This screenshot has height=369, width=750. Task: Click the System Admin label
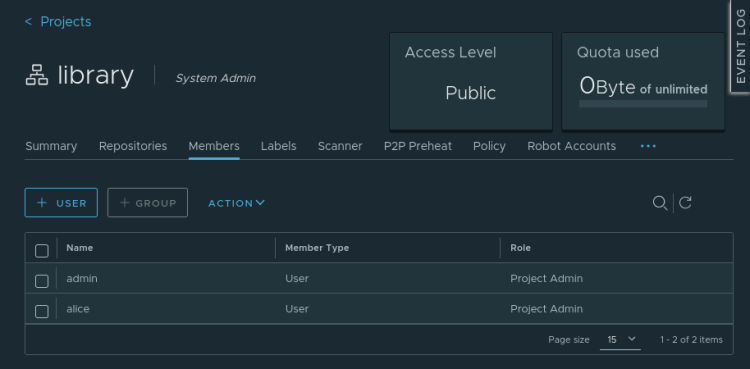point(216,78)
